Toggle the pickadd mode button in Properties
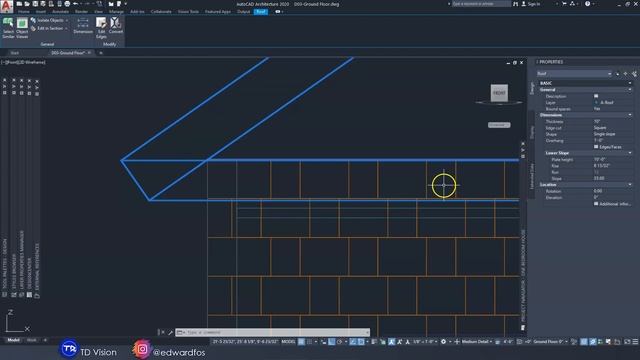 [x=617, y=73]
